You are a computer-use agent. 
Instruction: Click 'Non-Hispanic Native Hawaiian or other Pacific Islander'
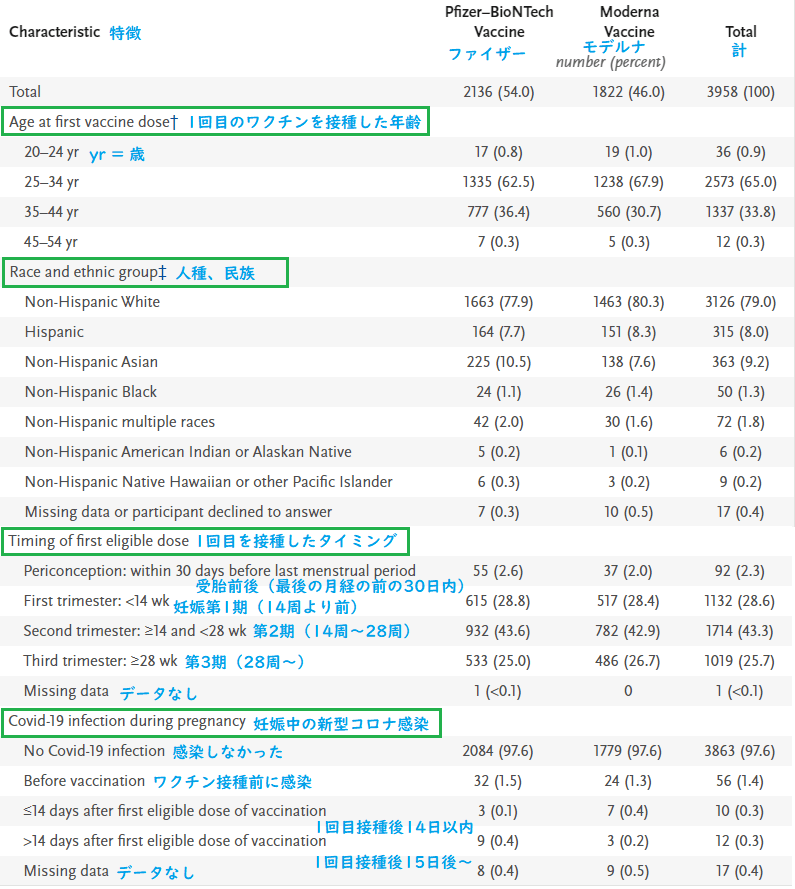209,482
